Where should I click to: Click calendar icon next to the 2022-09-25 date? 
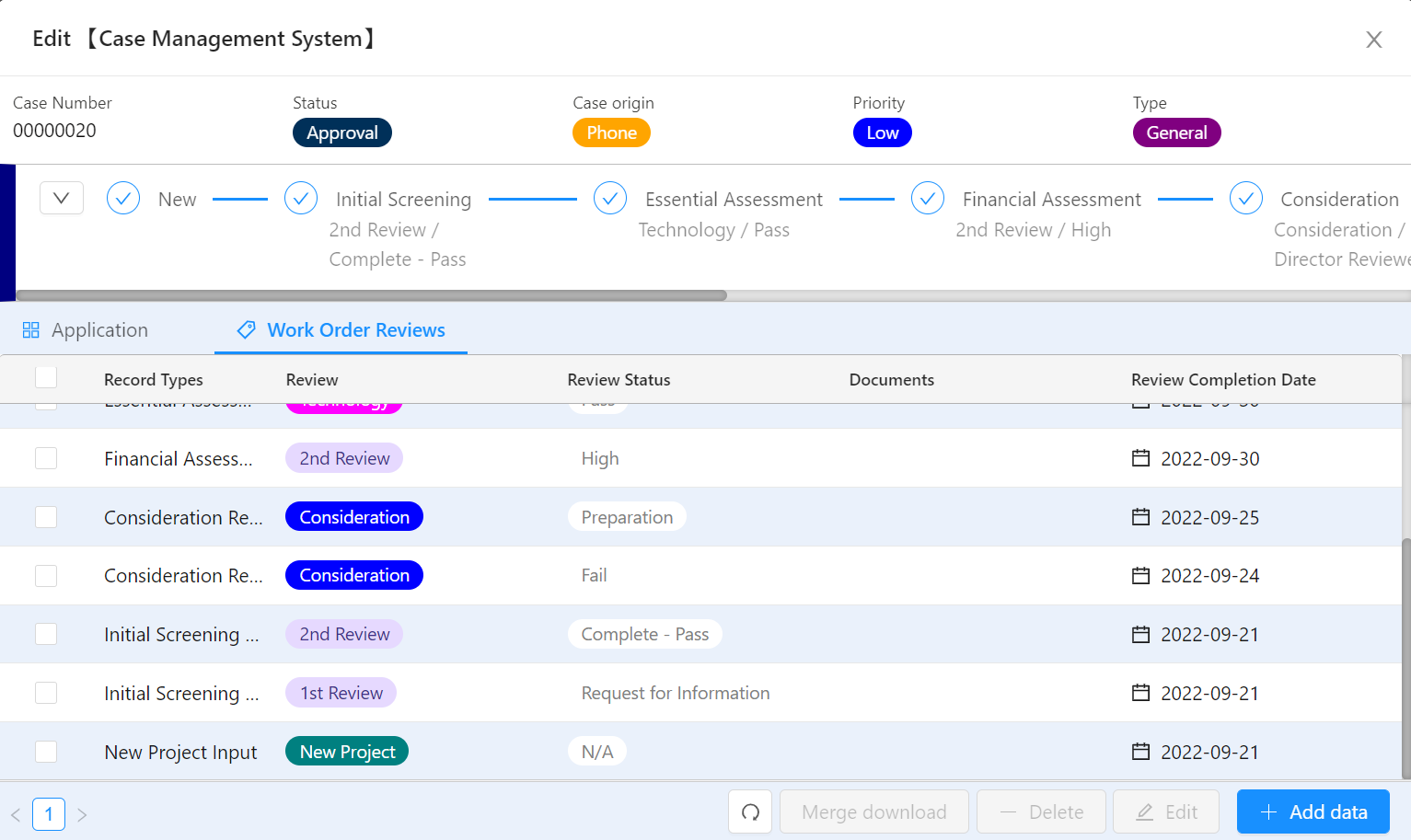point(1140,517)
